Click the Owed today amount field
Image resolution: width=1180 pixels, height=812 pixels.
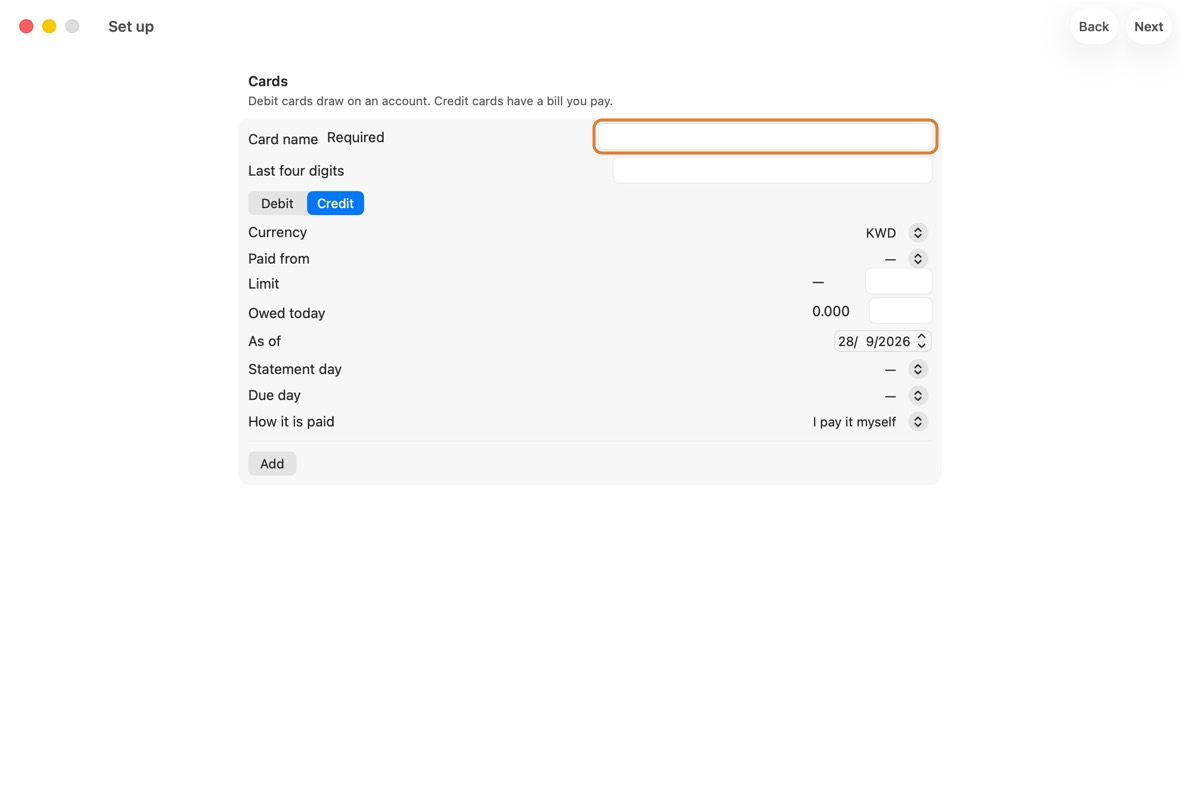[900, 311]
